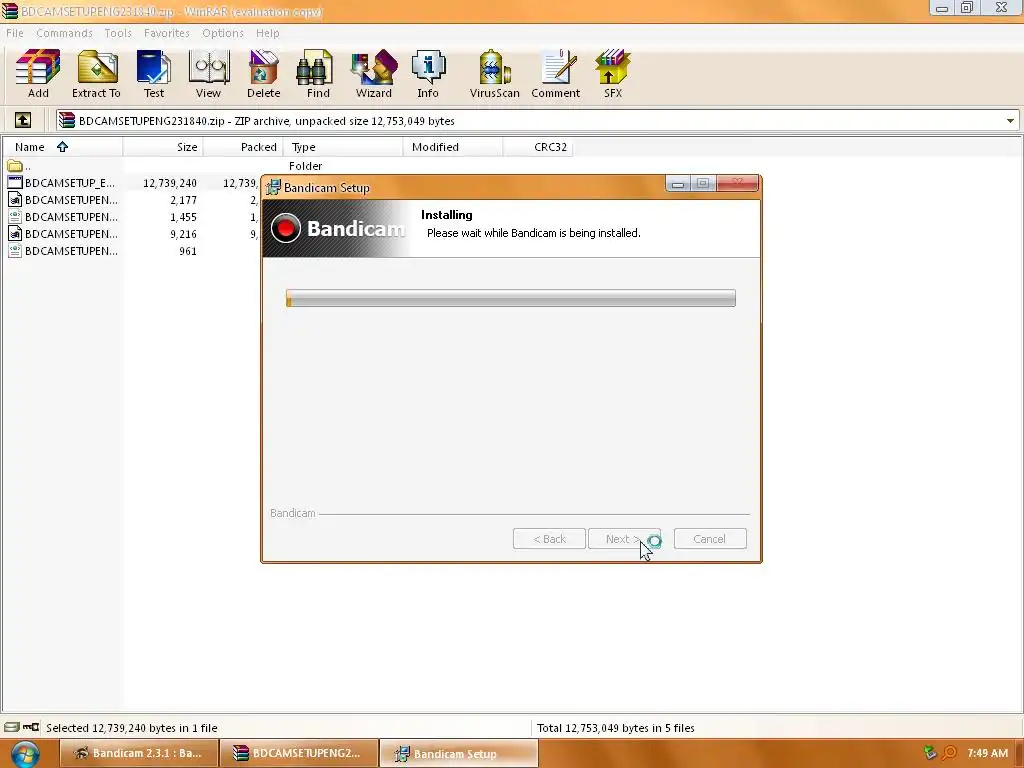This screenshot has width=1024, height=768.
Task: Click the archive path text field
Action: coord(537,121)
